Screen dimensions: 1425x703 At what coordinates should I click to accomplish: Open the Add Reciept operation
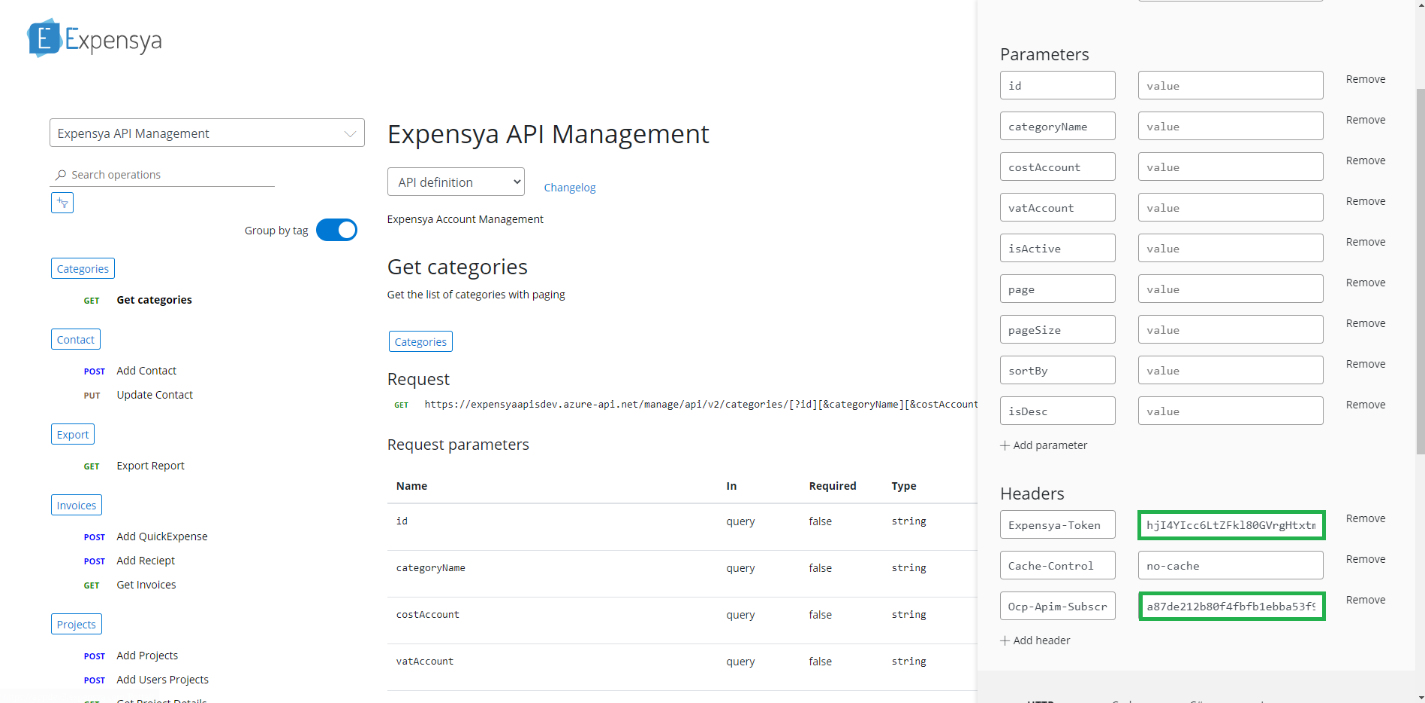(146, 561)
